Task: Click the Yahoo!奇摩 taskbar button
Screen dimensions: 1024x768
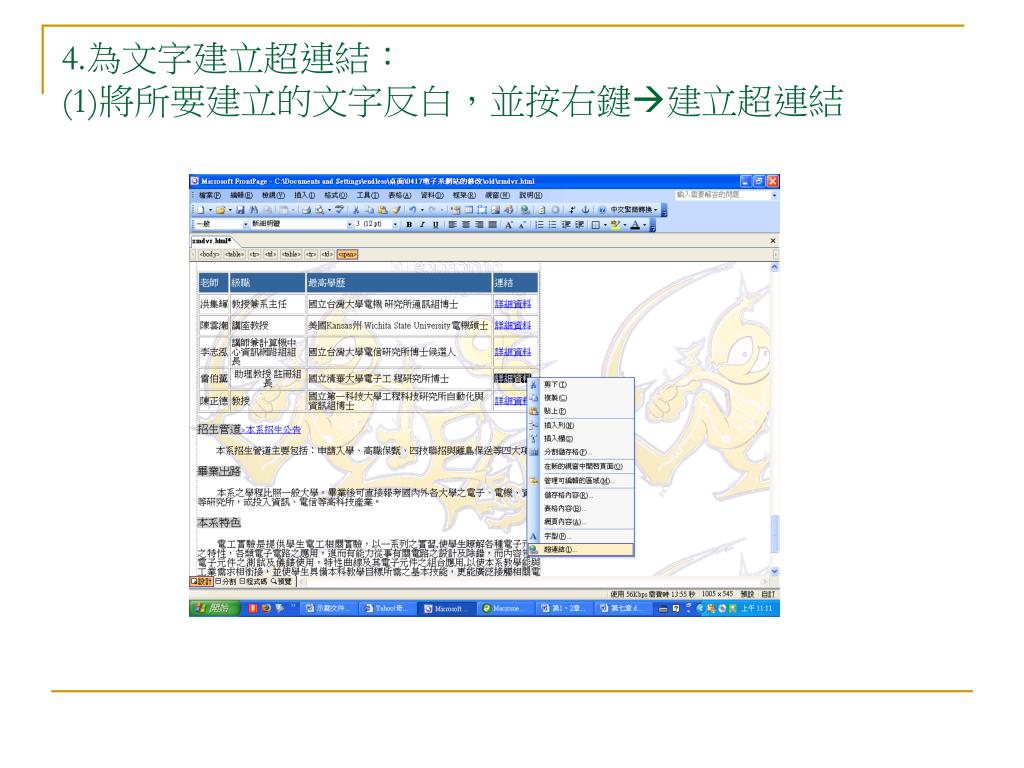Action: pyautogui.click(x=386, y=608)
